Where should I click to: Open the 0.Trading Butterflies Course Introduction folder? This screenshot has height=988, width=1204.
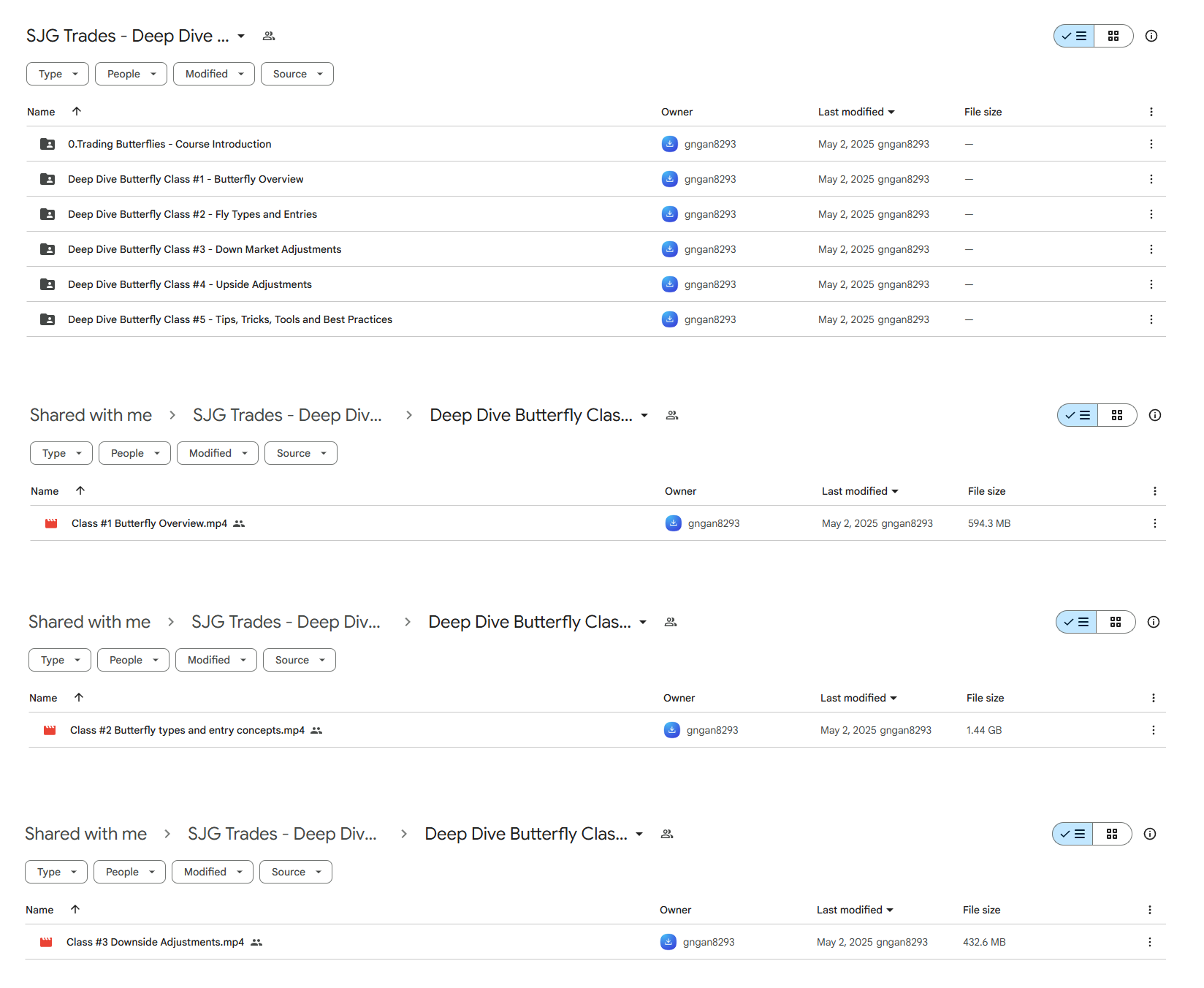pos(169,144)
